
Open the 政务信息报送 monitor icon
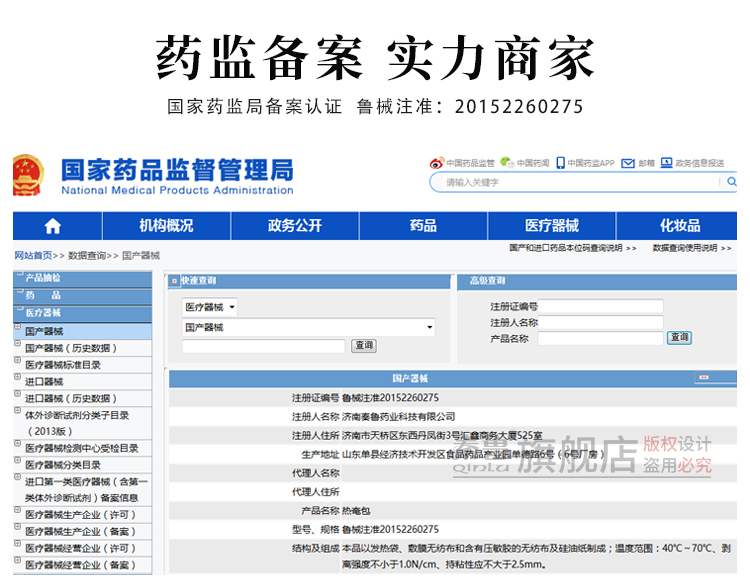tap(666, 163)
